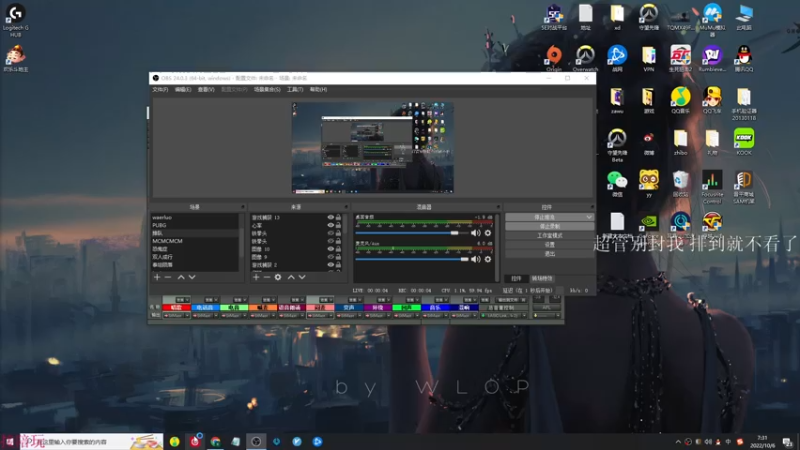This screenshot has width=800, height=450.
Task: Open the 文件(F) menu
Action: [x=160, y=89]
